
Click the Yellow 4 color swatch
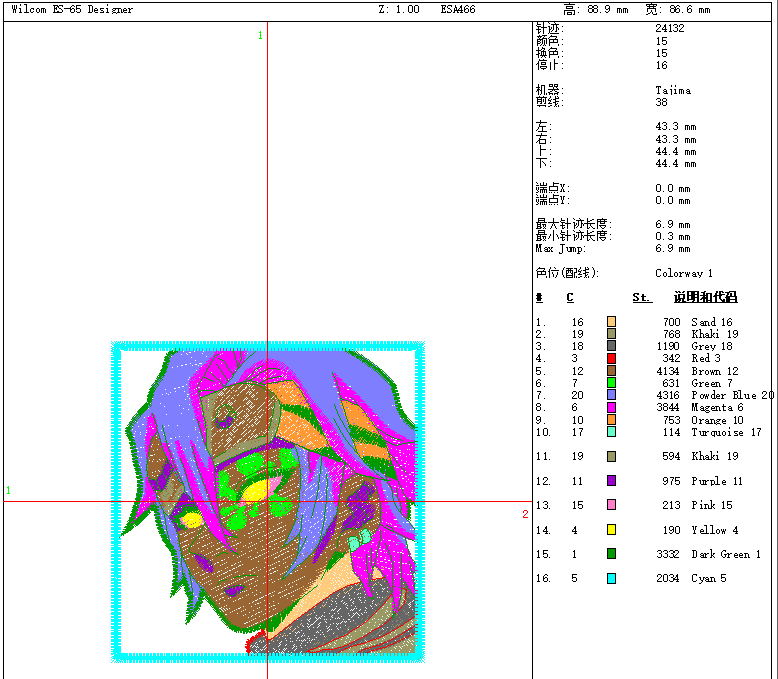[611, 530]
